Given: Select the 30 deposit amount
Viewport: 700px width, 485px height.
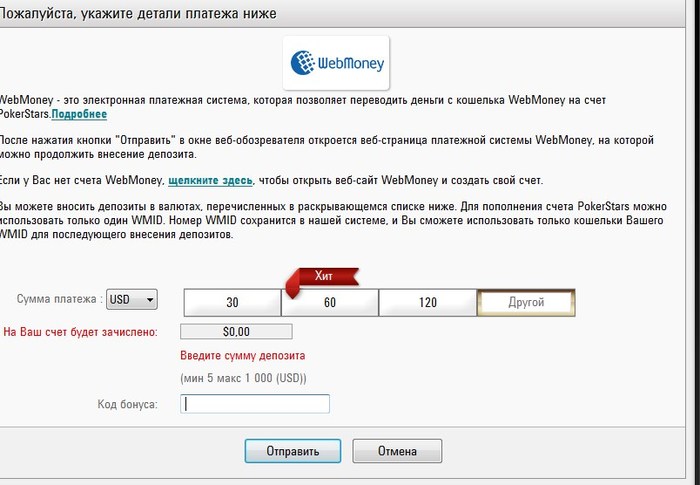Looking at the screenshot, I should tap(232, 302).
